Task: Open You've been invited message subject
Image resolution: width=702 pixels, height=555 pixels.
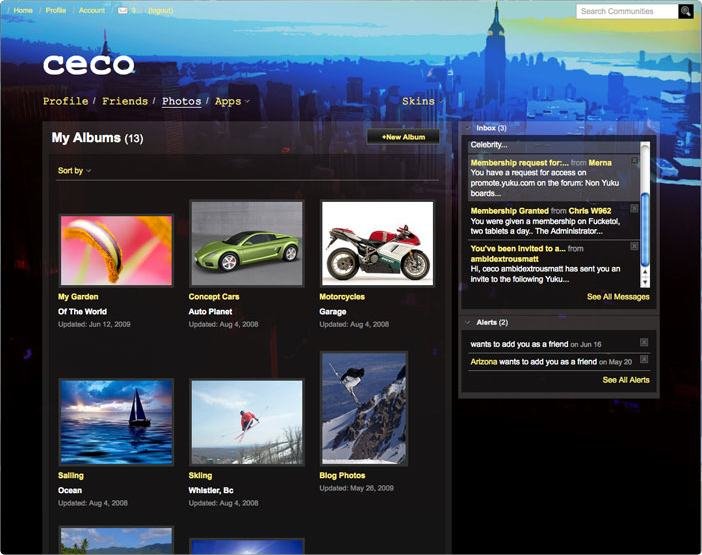Action: click(x=518, y=248)
